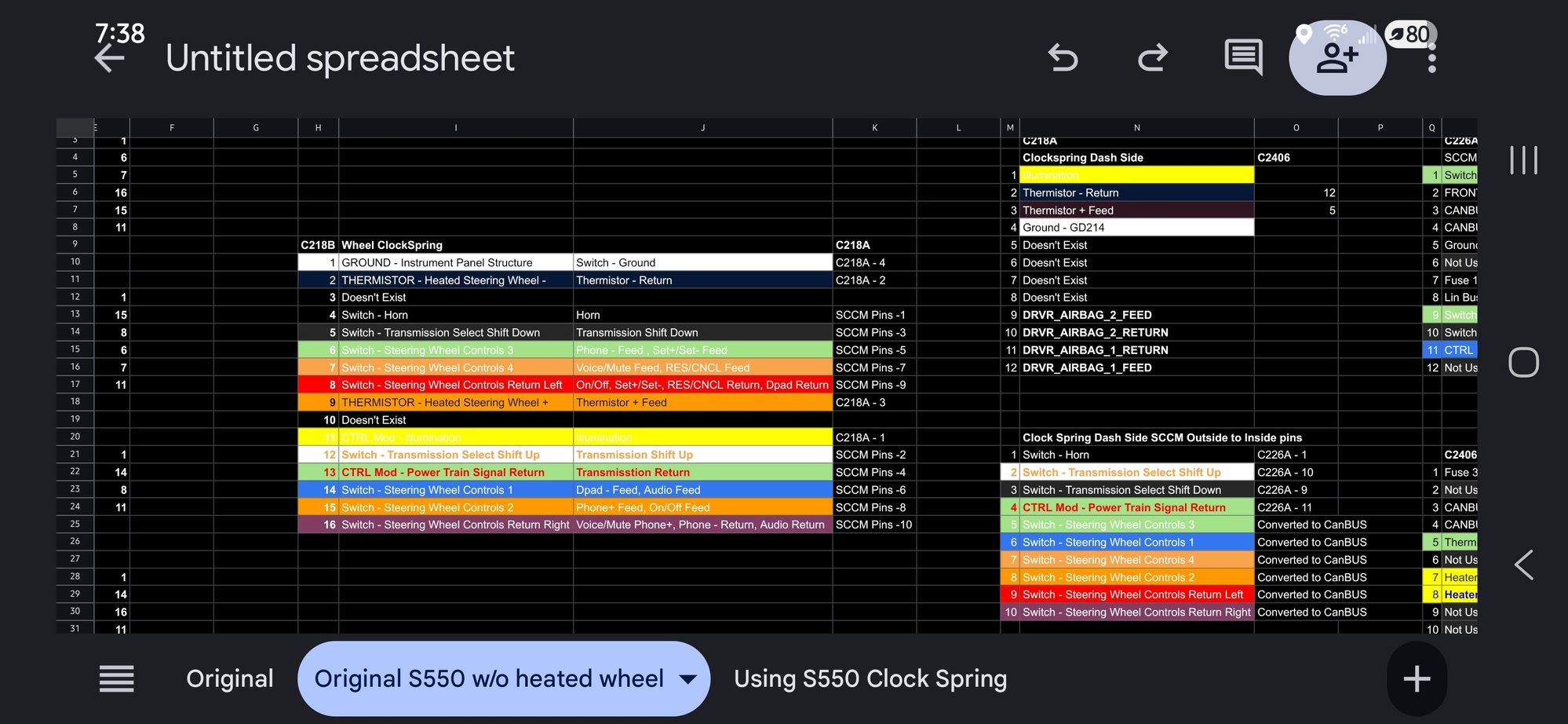Screen dimensions: 1568x724
Task: Select 'CTRL Mod - Power Train Signal Return' cell
Action: (x=443, y=472)
